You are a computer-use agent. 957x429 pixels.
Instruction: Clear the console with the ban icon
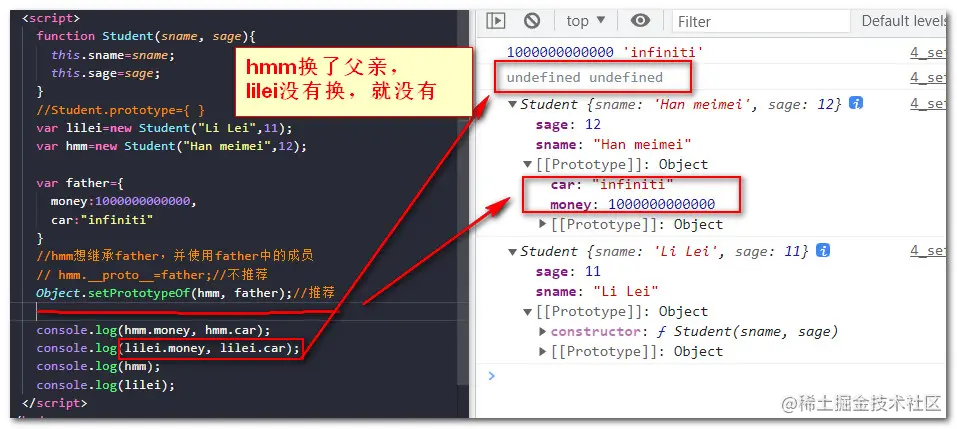click(x=532, y=21)
